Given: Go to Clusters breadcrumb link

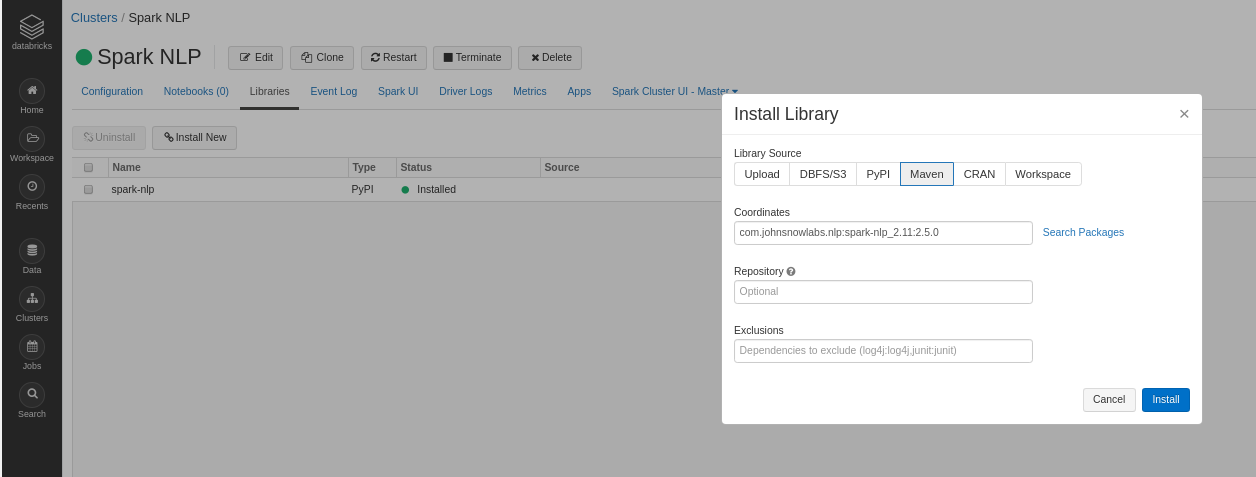Looking at the screenshot, I should click(x=94, y=18).
